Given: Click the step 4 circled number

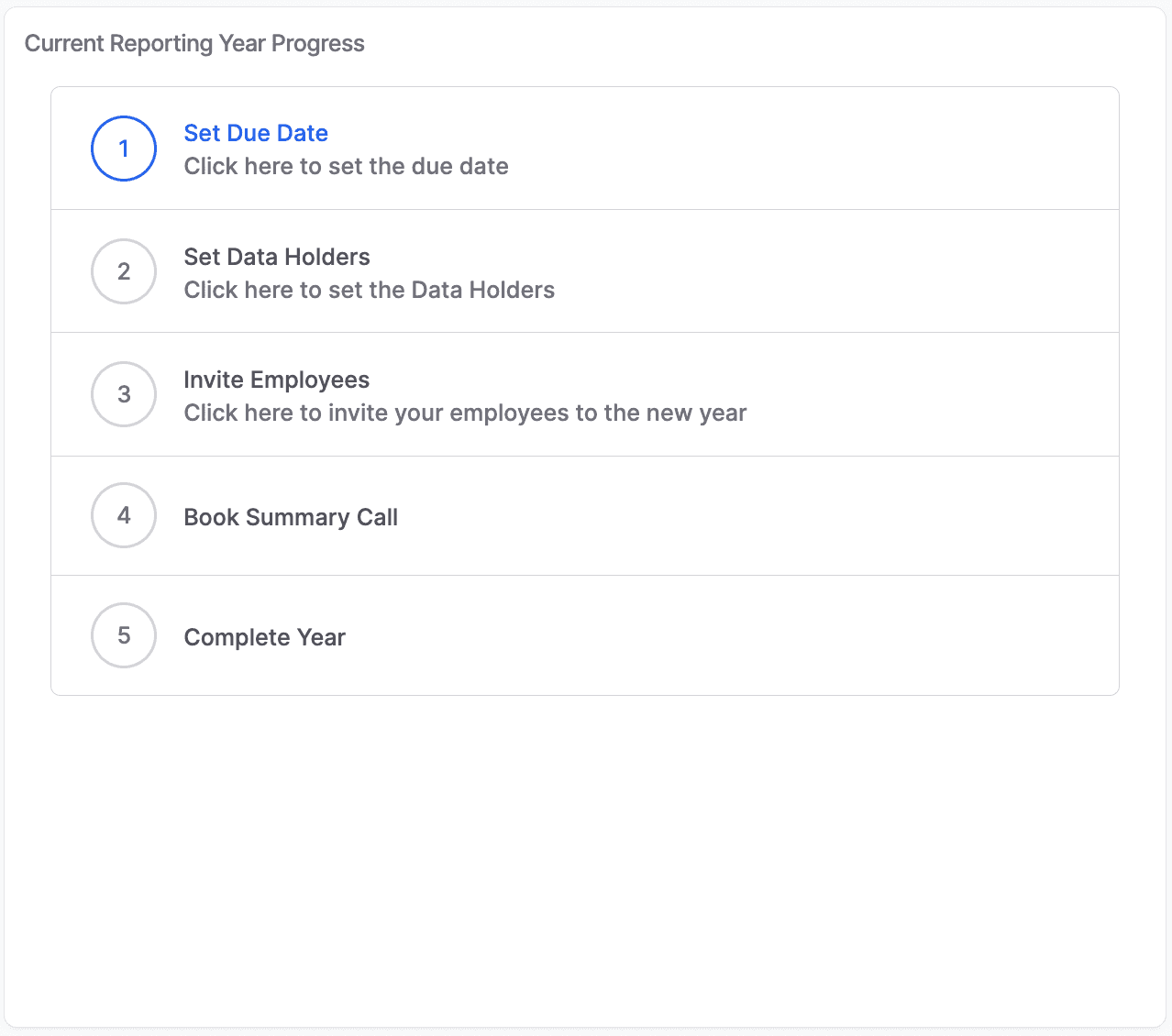Looking at the screenshot, I should point(124,515).
